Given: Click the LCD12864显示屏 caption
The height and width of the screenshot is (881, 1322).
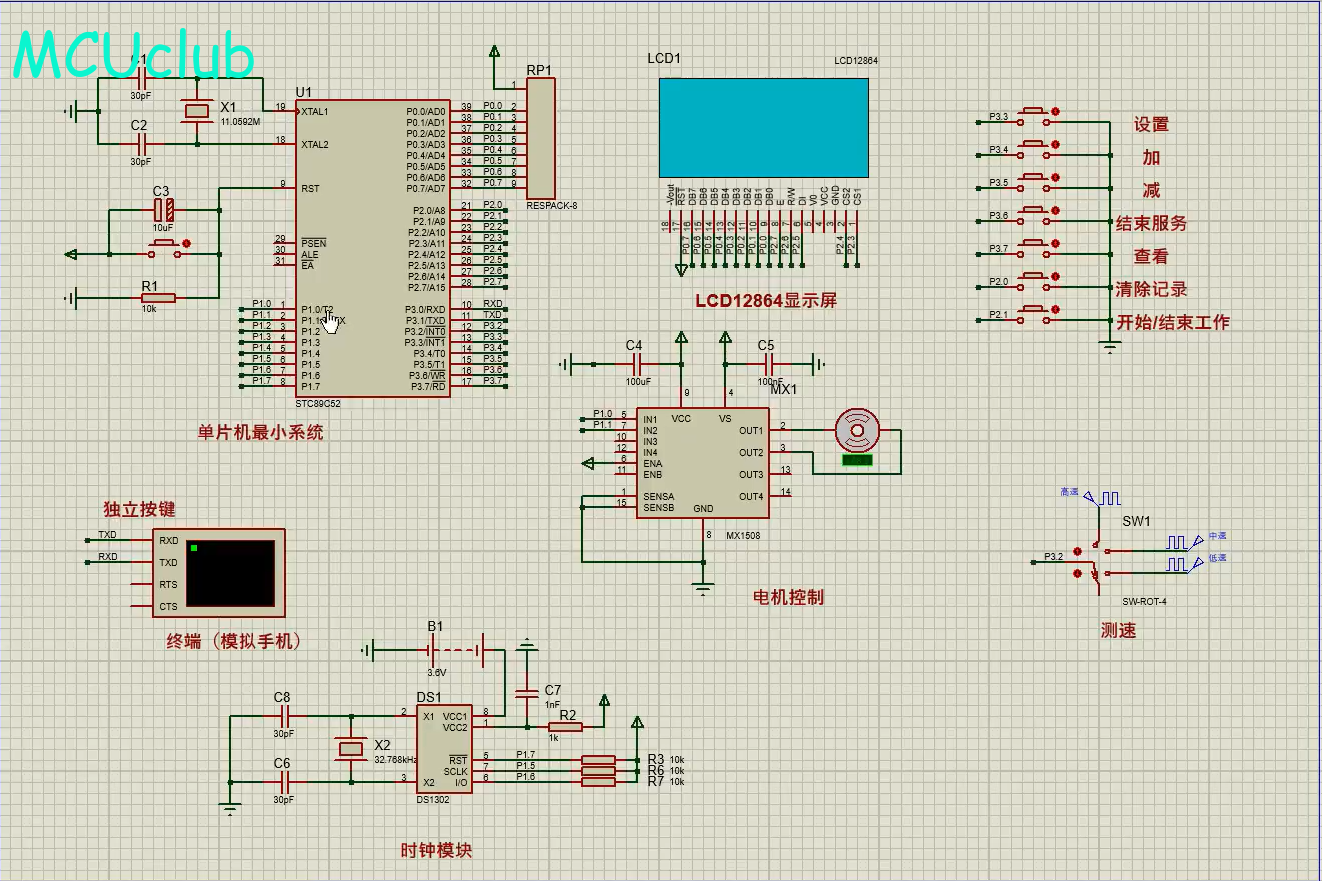Looking at the screenshot, I should point(766,300).
